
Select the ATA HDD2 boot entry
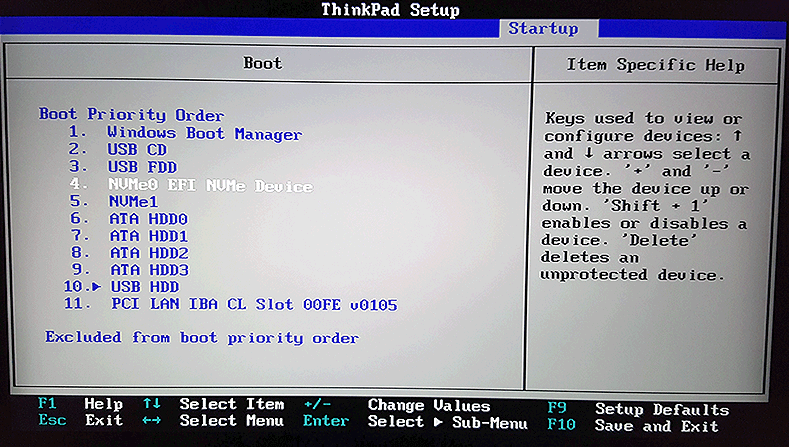149,253
